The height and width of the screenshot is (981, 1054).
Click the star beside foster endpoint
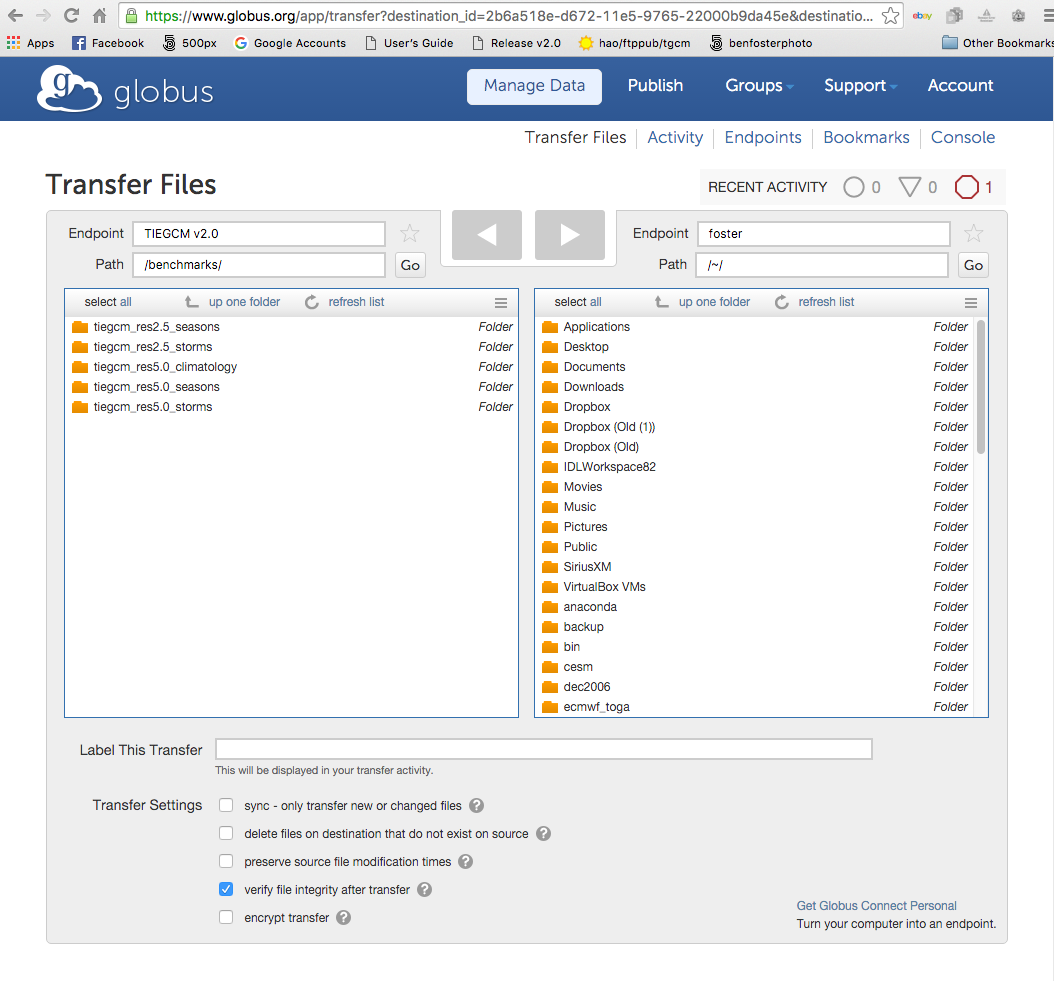[973, 234]
